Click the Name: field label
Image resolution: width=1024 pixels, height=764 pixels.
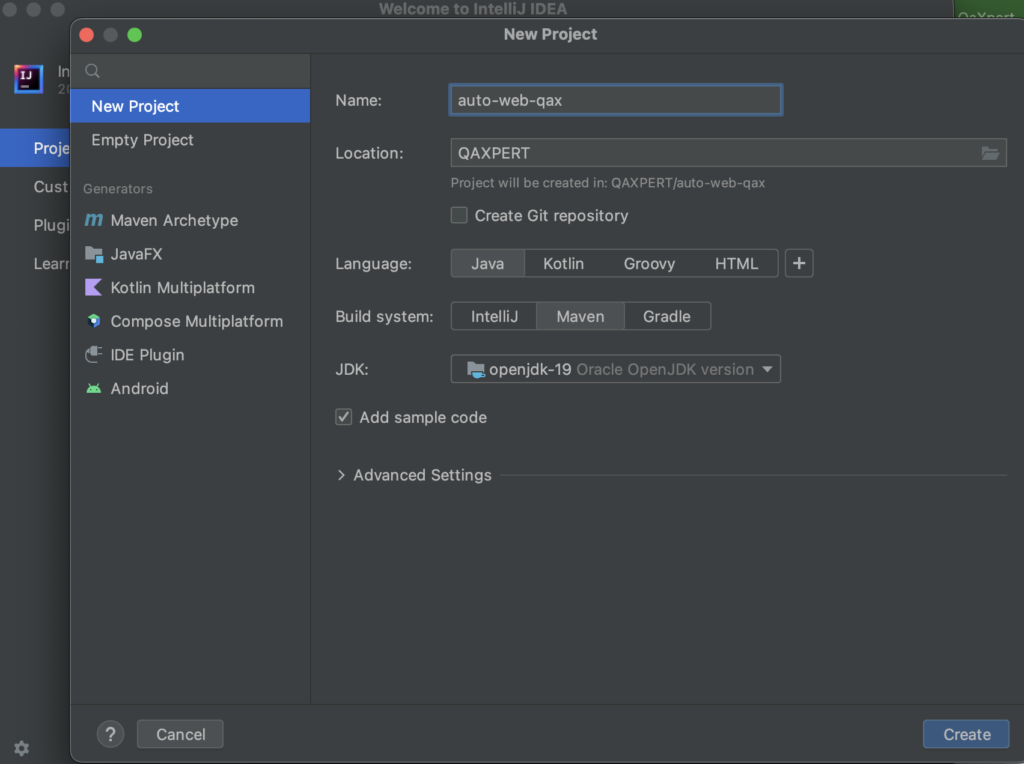coord(359,100)
